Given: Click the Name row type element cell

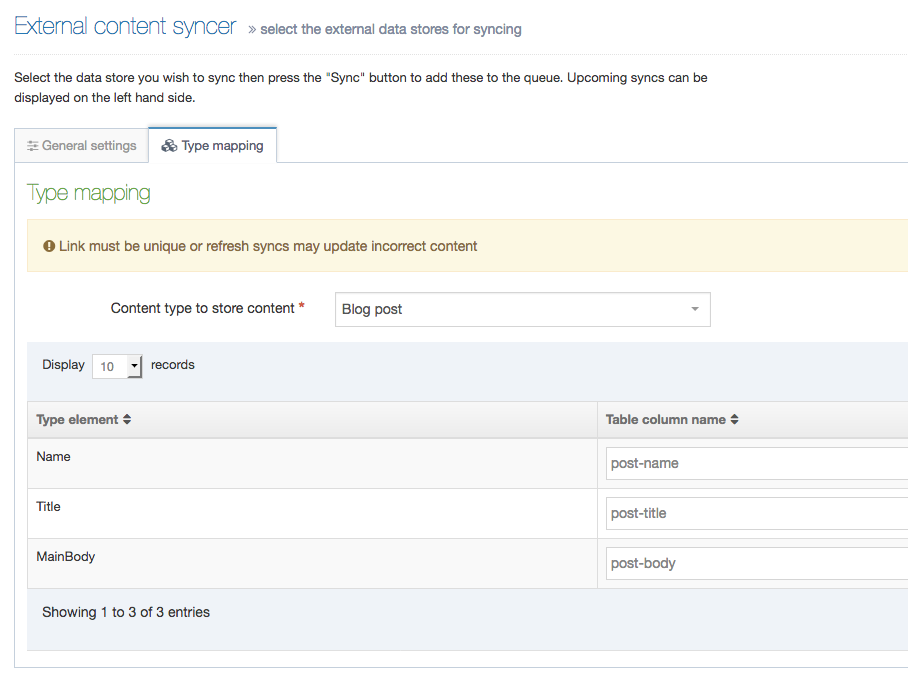Looking at the screenshot, I should (54, 457).
